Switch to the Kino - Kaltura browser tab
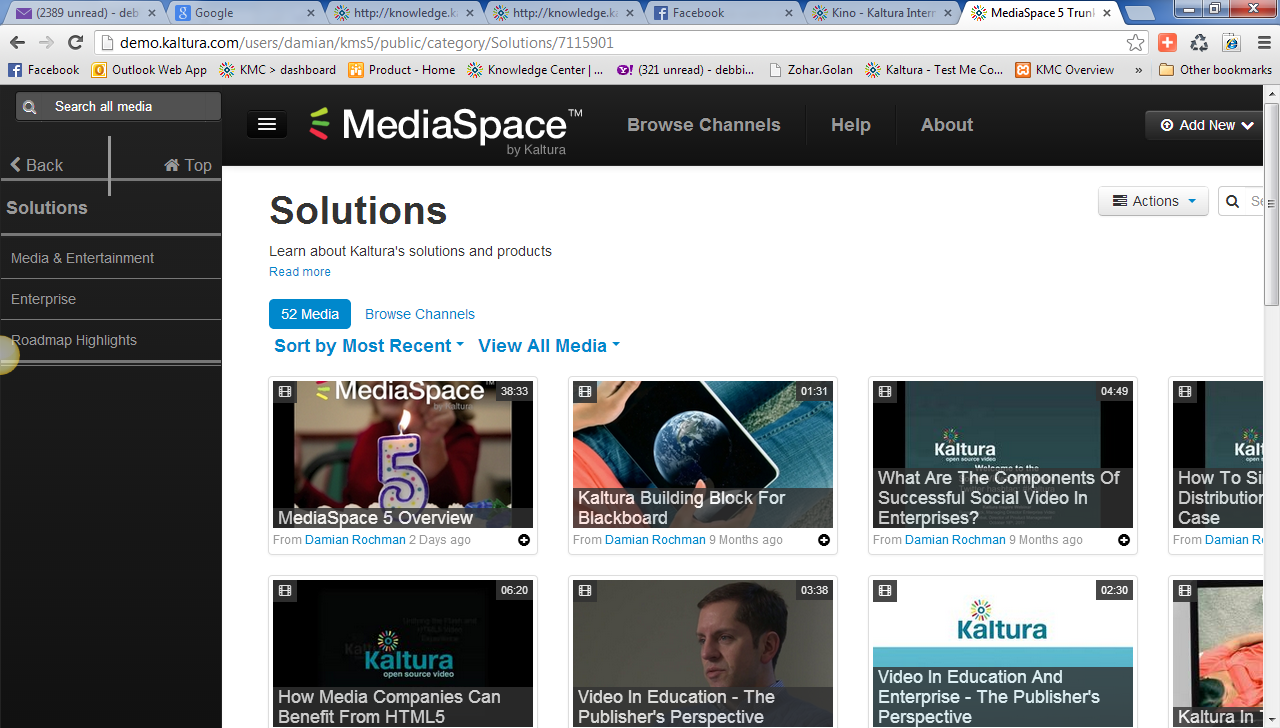Screen dimensions: 1280x728 (x=881, y=13)
